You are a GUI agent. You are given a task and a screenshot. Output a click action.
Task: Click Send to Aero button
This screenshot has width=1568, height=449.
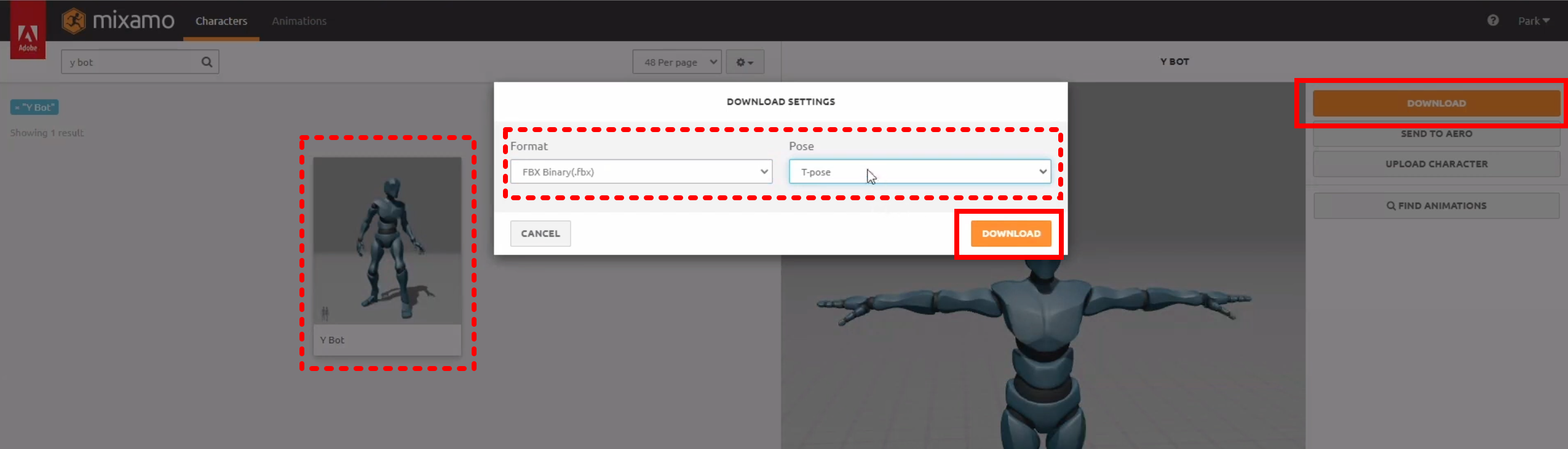tap(1436, 134)
